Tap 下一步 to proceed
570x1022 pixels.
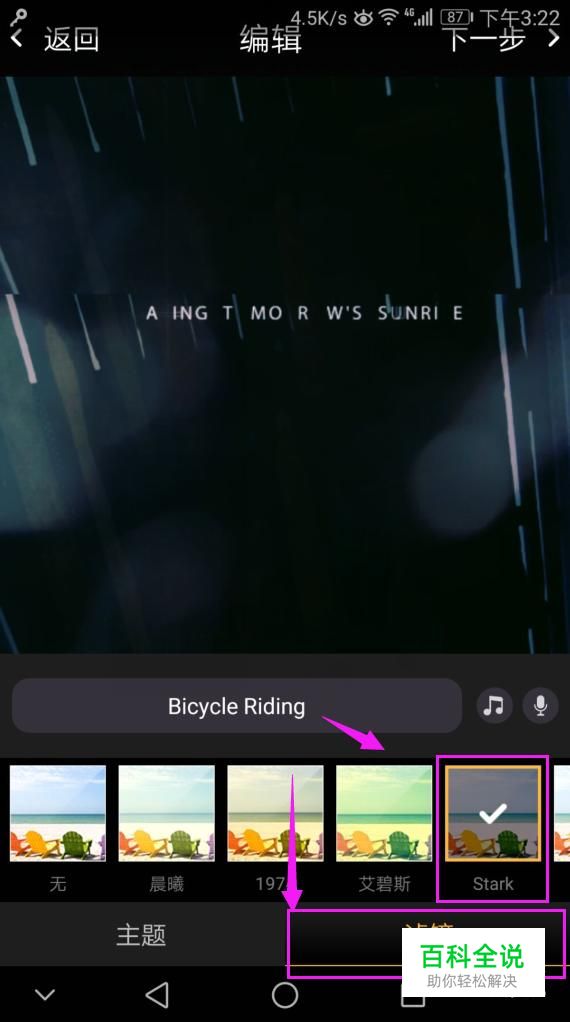487,39
